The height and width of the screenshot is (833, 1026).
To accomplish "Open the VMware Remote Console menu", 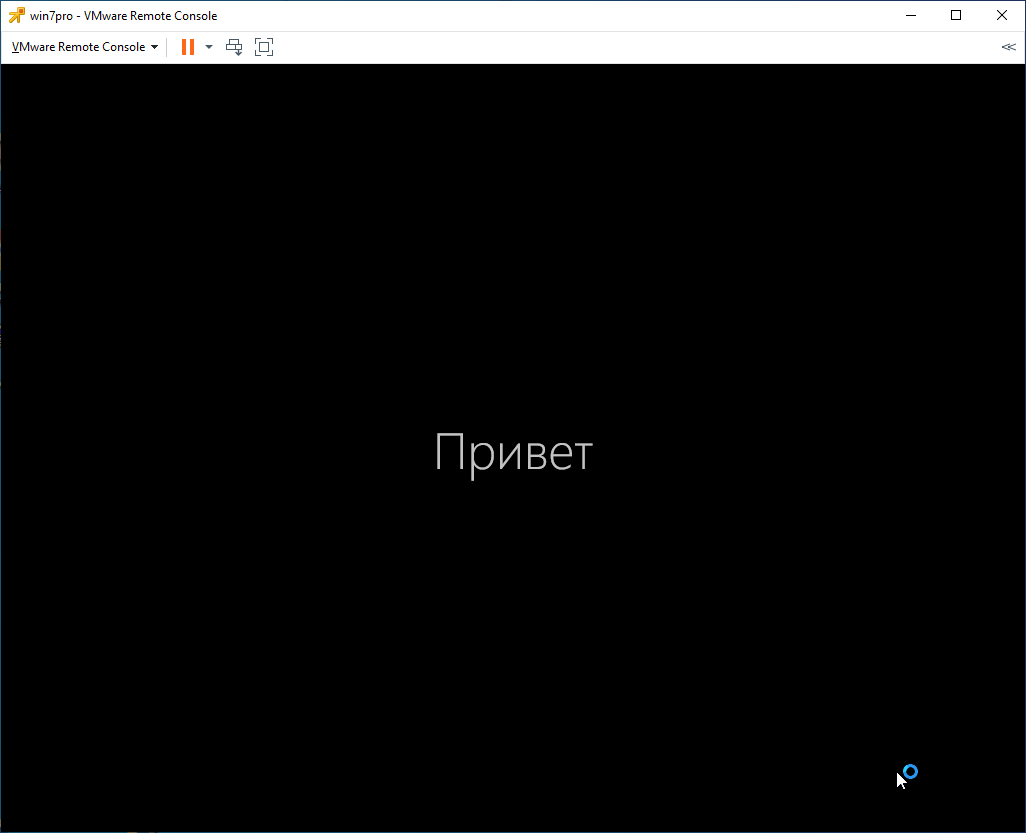I will pyautogui.click(x=85, y=47).
